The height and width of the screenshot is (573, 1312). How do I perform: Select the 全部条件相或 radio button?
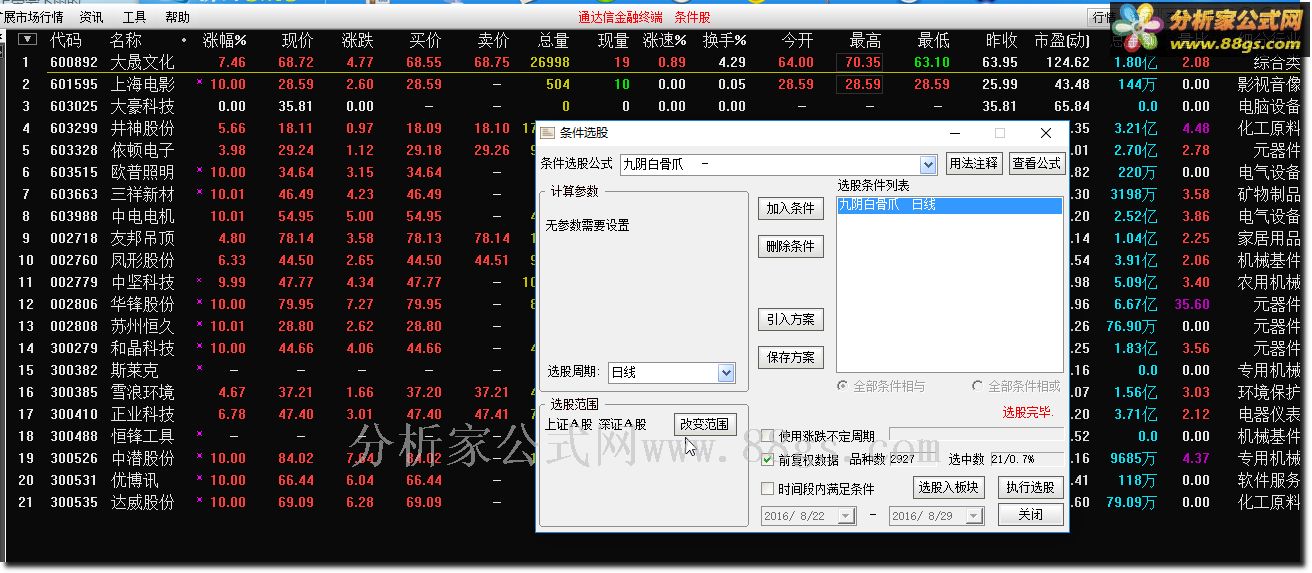[978, 386]
